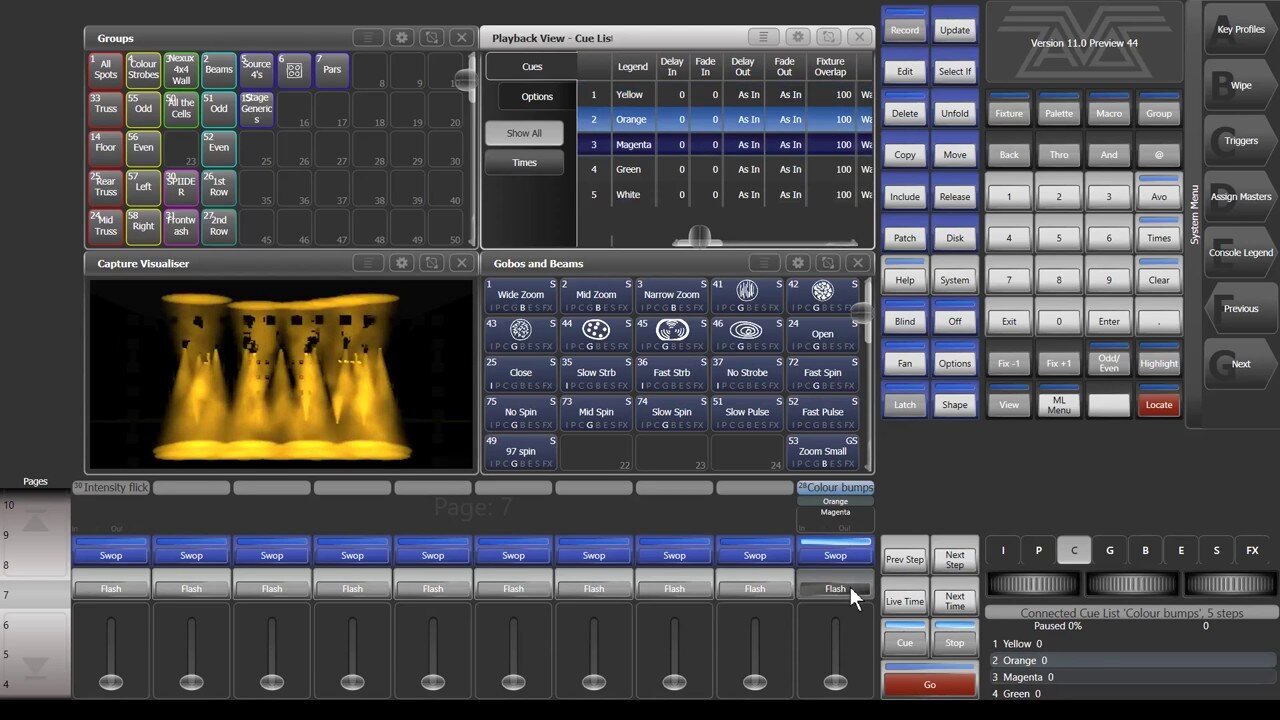1280x720 pixels.
Task: Select gobo palette 44 with dots pattern
Action: (596, 330)
